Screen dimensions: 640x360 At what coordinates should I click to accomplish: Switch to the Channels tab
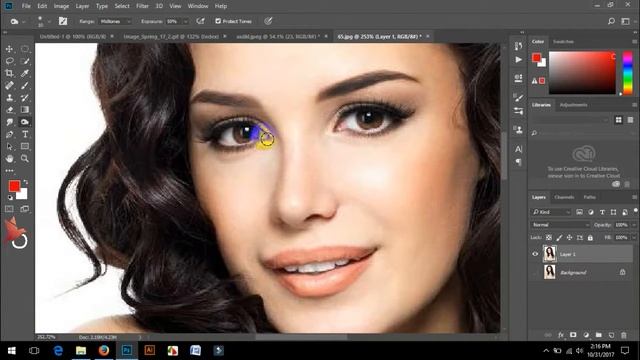pyautogui.click(x=564, y=197)
